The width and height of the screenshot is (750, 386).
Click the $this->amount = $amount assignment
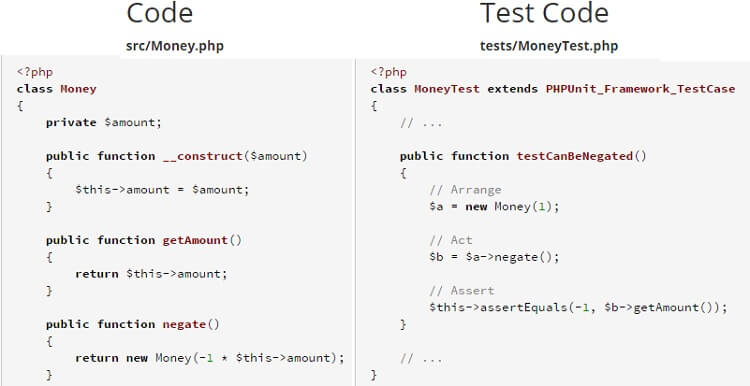[162, 190]
